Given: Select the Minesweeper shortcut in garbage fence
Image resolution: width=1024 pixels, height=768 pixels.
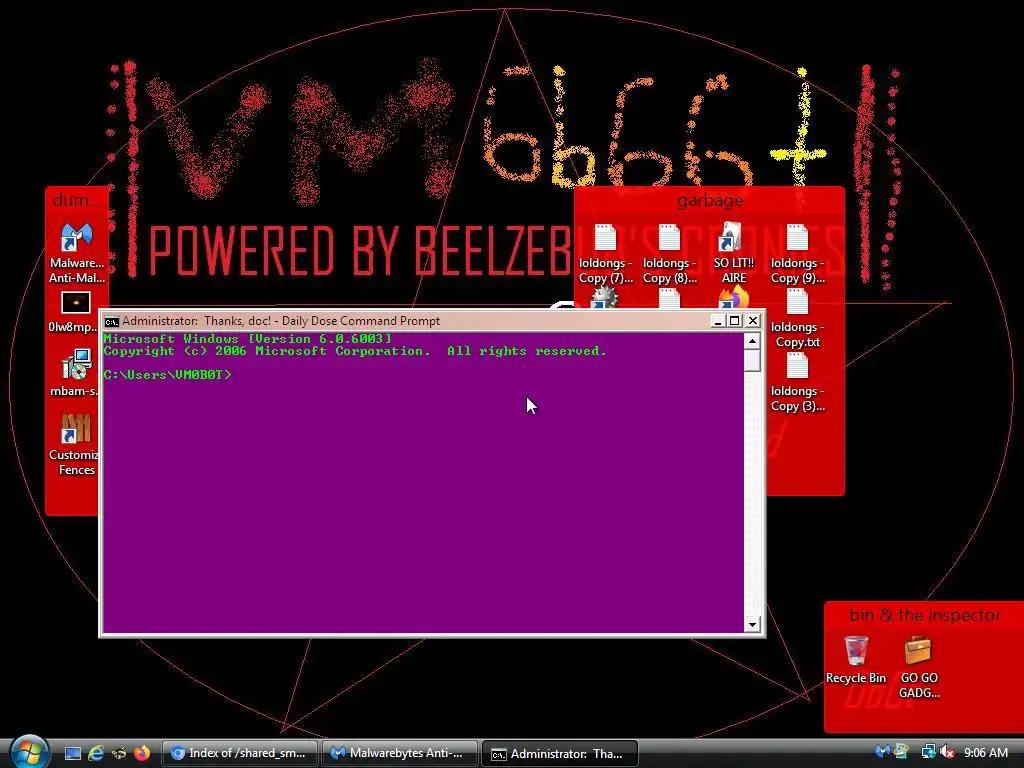Looking at the screenshot, I should pyautogui.click(x=604, y=298).
